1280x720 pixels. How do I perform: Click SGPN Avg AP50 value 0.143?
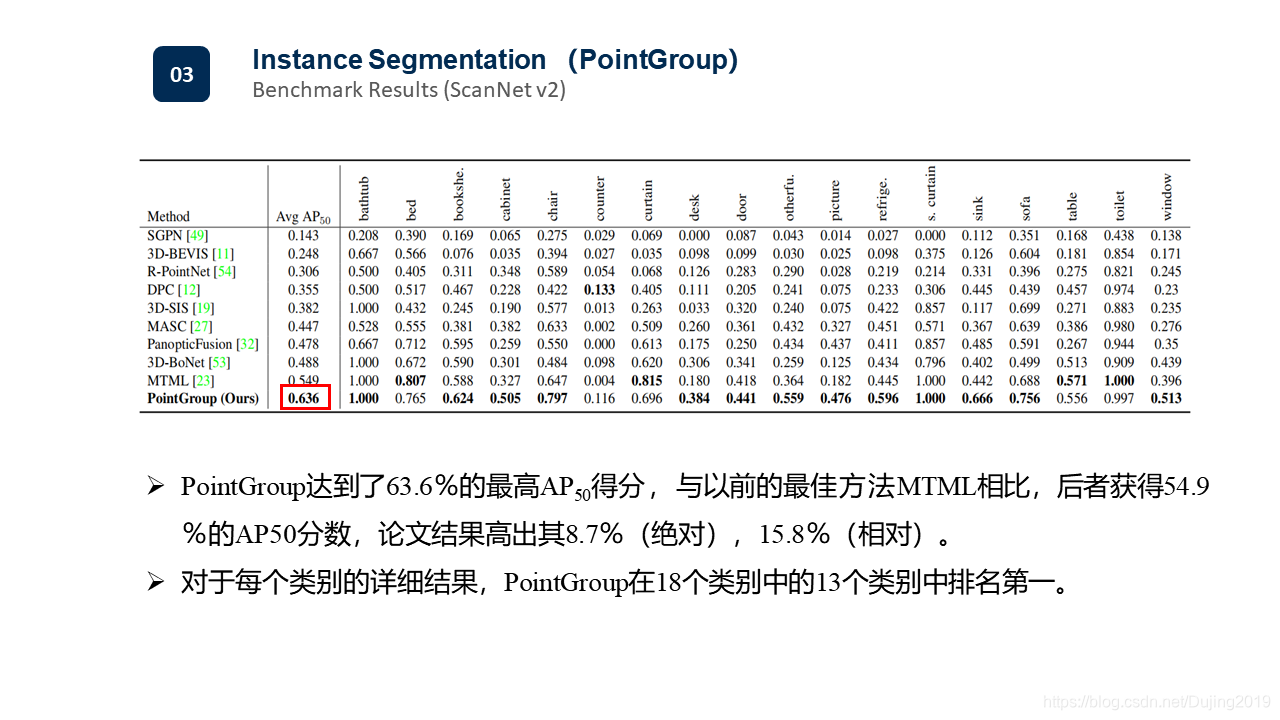[x=304, y=235]
